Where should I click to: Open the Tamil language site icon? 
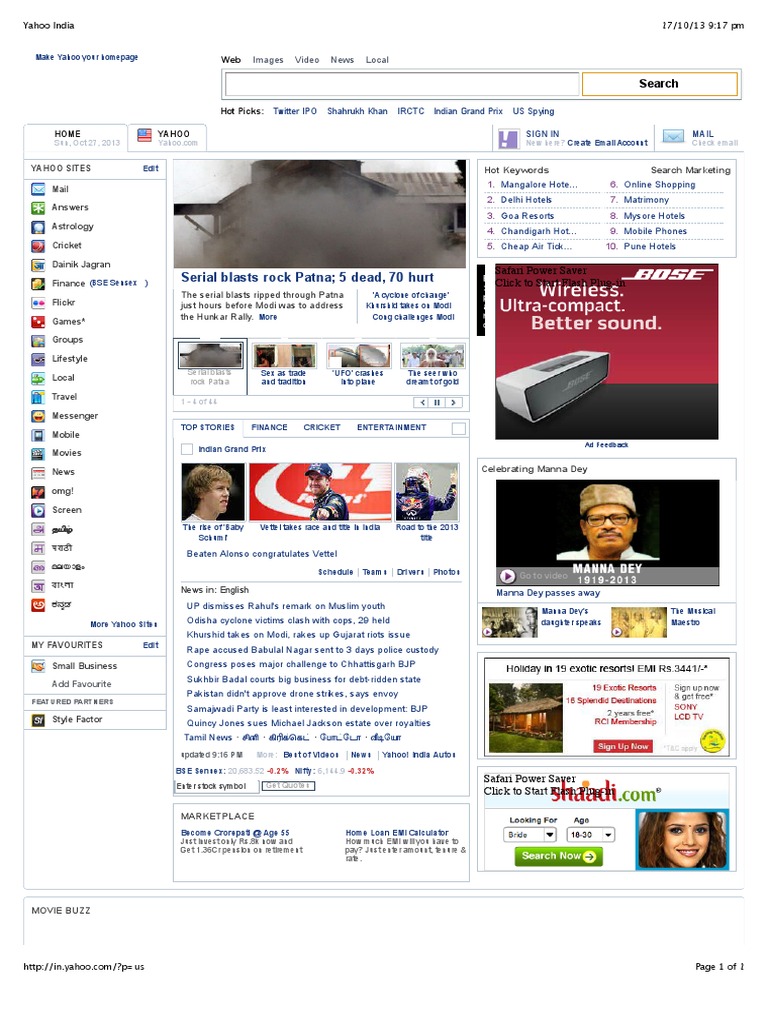click(x=38, y=530)
